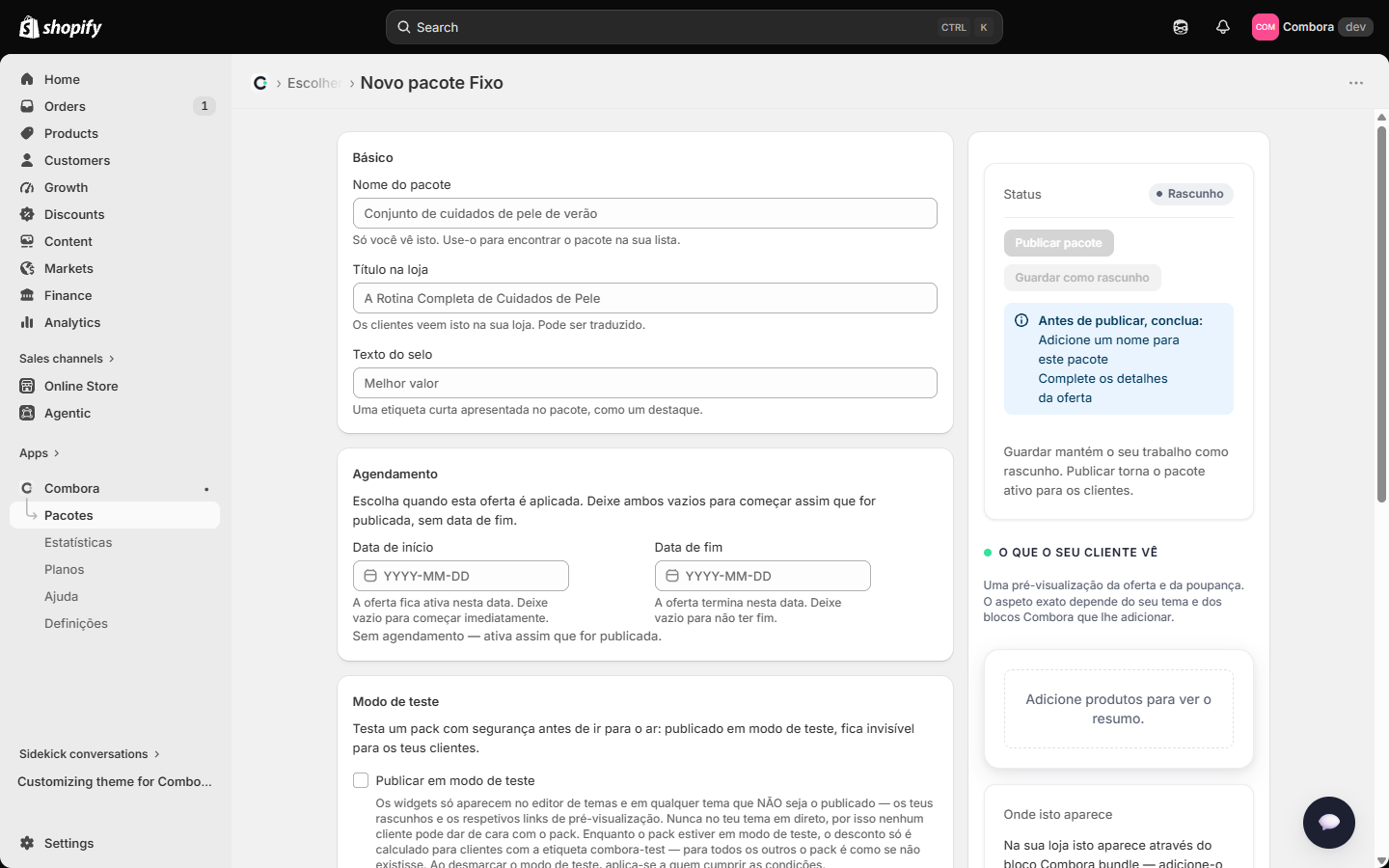Open the three-dot more actions menu

coord(1356,83)
